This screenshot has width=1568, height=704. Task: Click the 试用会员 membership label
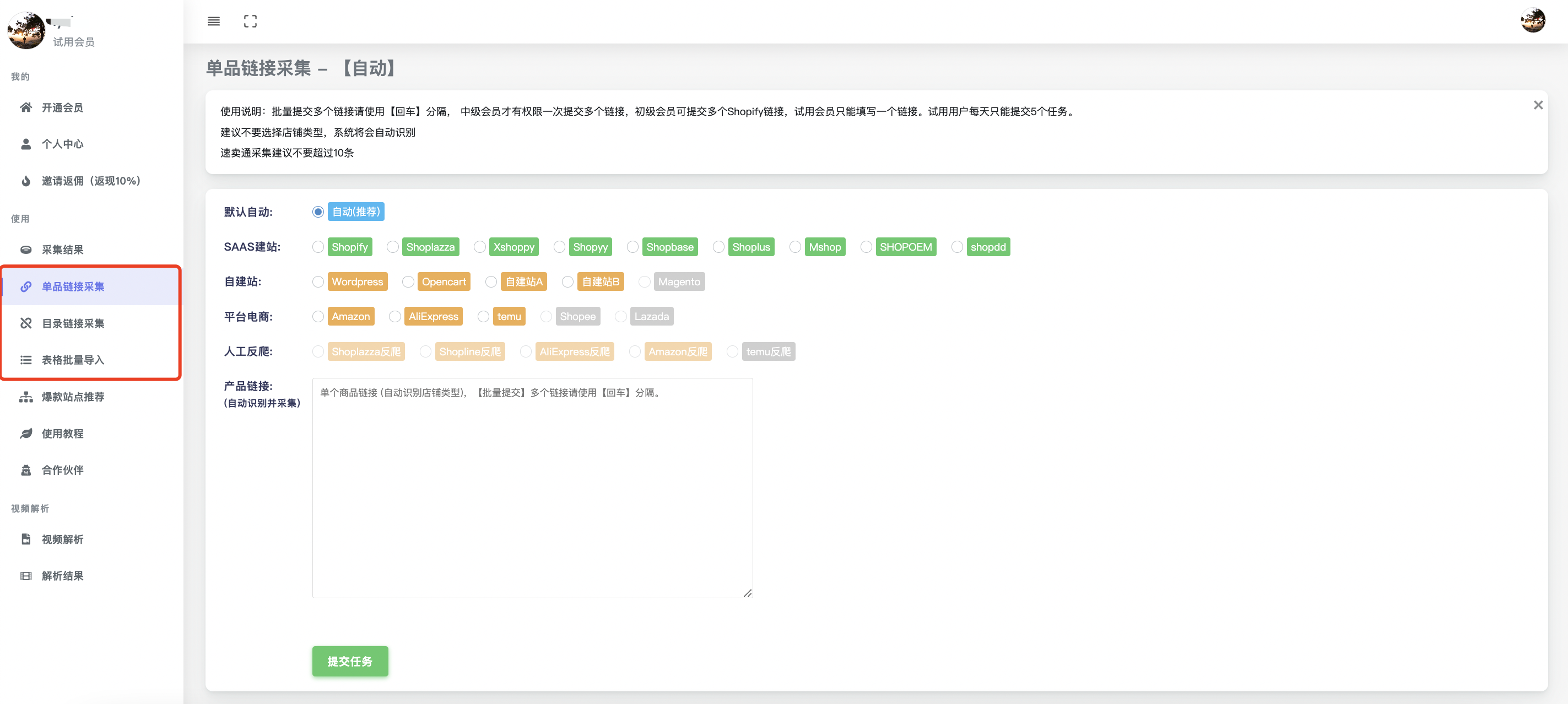point(74,42)
